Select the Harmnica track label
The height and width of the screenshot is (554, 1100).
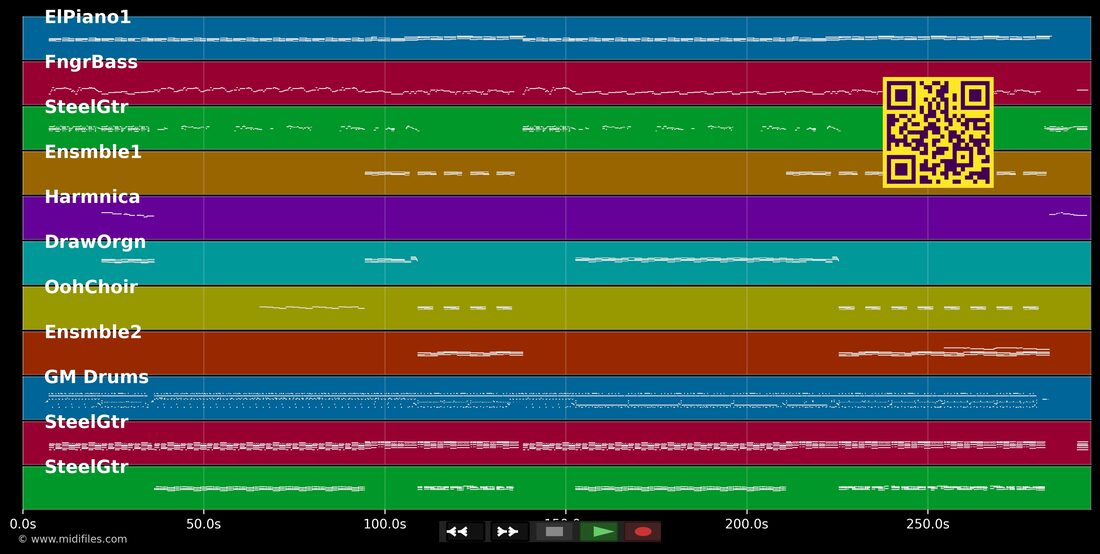click(x=92, y=196)
